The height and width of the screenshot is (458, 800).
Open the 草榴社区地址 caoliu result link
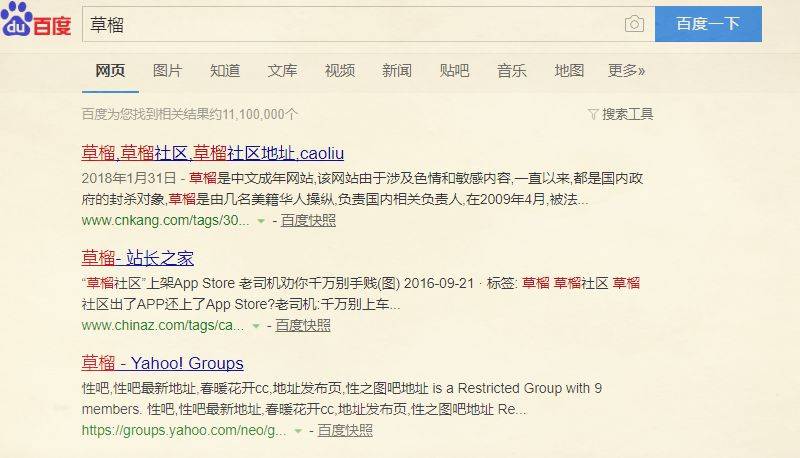click(x=213, y=153)
